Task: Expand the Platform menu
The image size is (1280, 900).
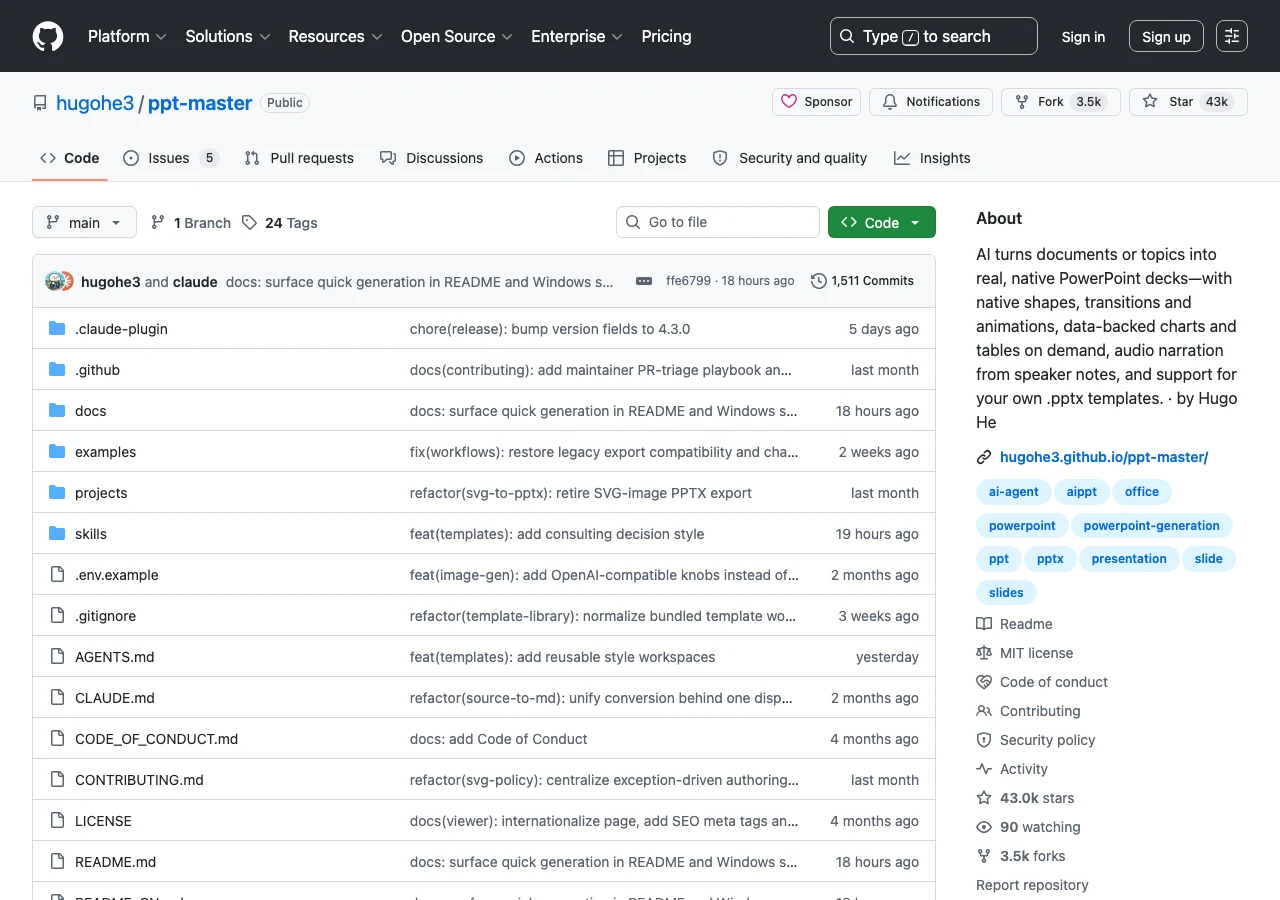Action: pyautogui.click(x=127, y=36)
